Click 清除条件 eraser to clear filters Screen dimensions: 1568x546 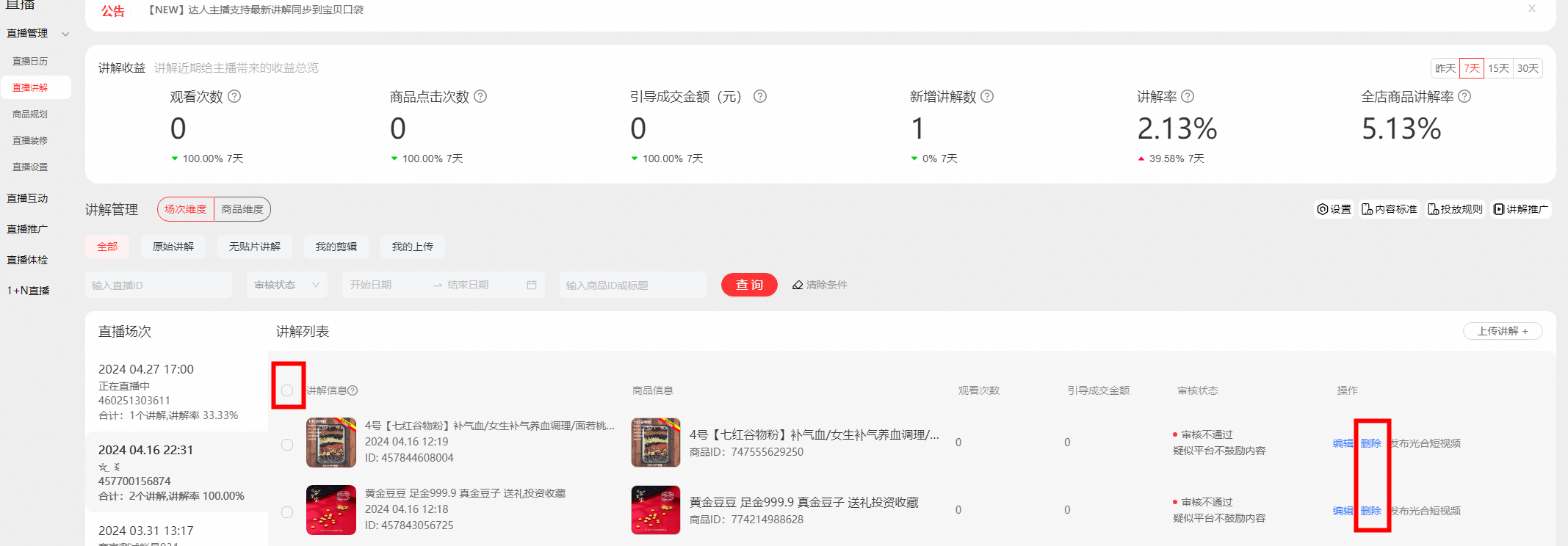[x=820, y=285]
